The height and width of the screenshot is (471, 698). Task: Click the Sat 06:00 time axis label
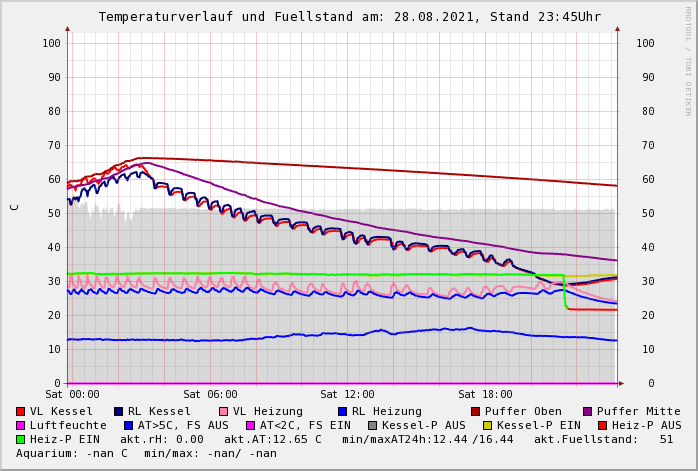210,395
